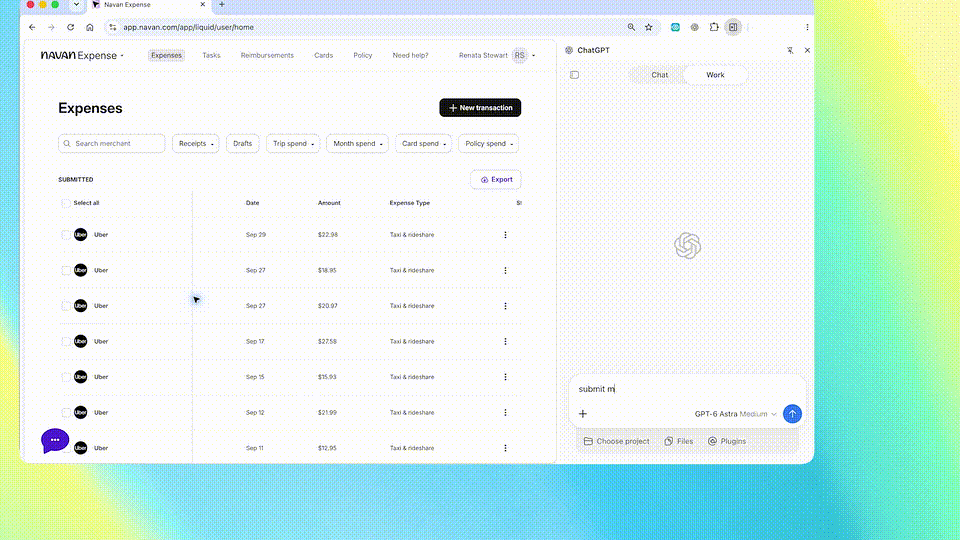This screenshot has width=960, height=540.
Task: Toggle the ChatGPT sidebar panel icon
Action: point(574,75)
